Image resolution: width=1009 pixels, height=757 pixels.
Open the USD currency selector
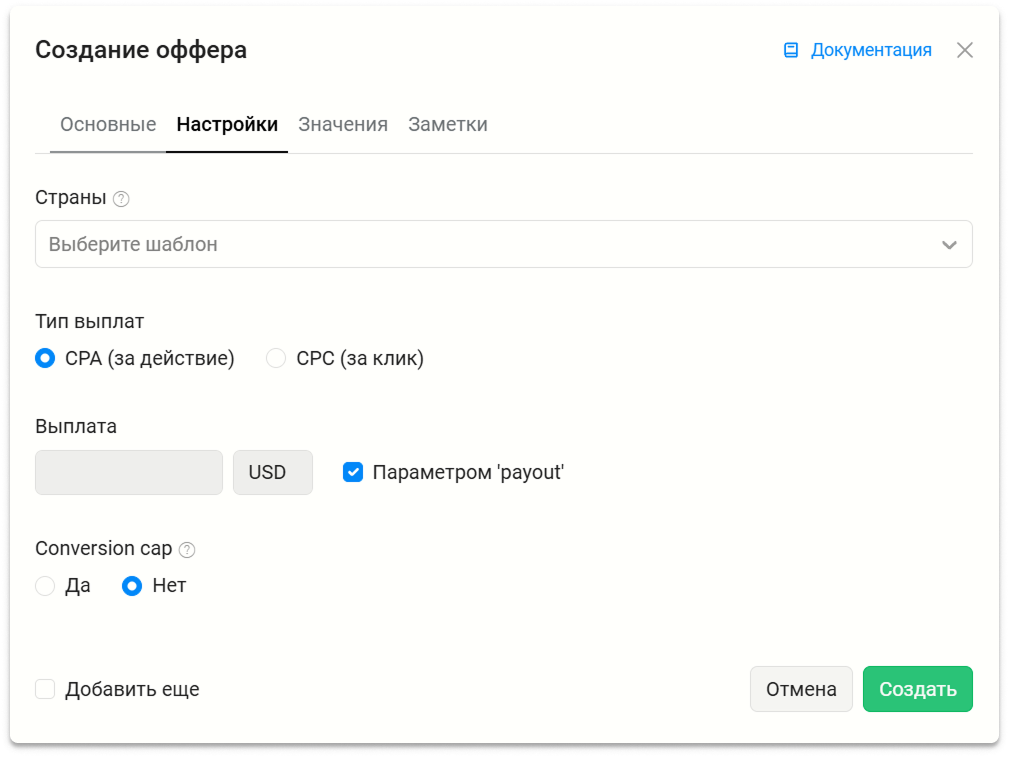pyautogui.click(x=272, y=472)
